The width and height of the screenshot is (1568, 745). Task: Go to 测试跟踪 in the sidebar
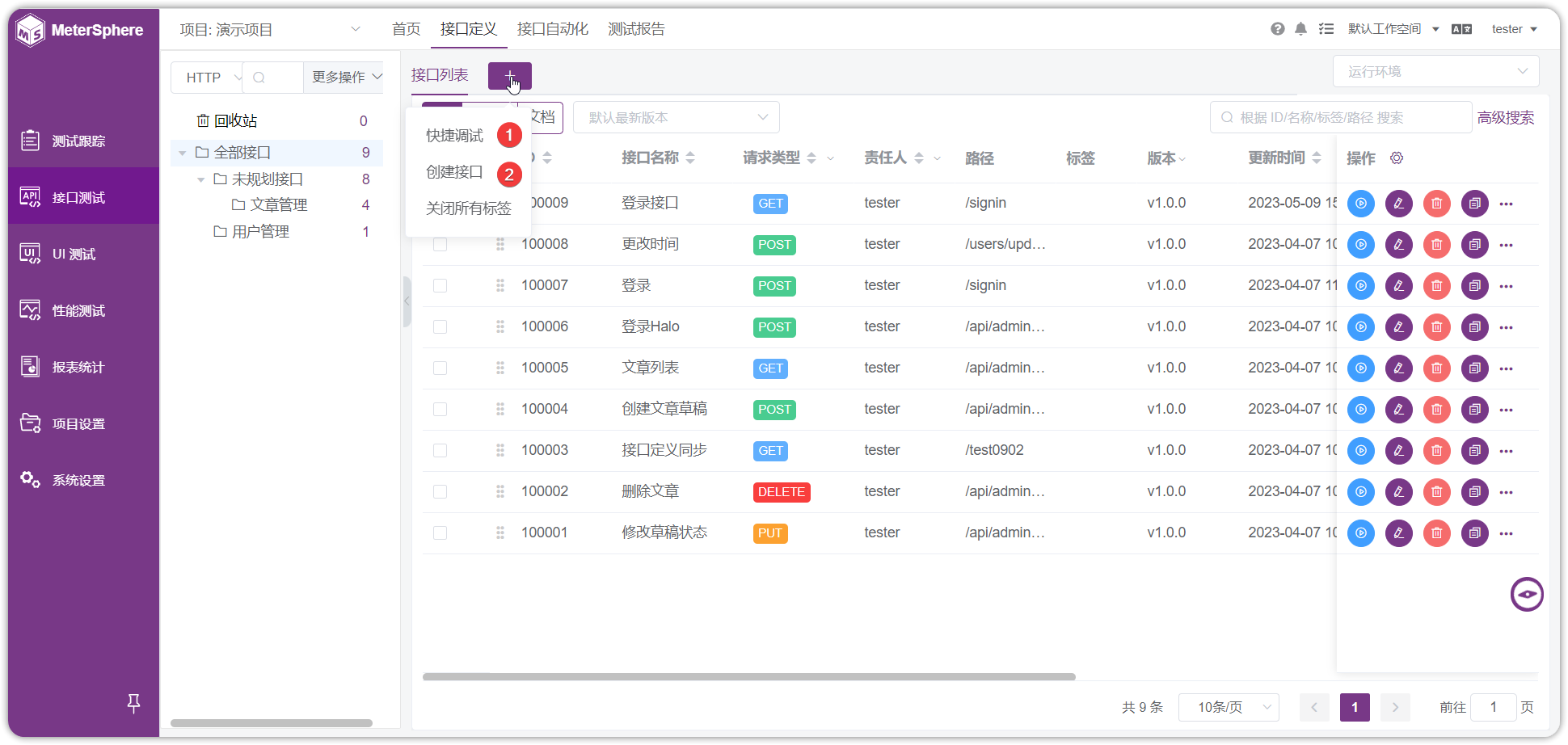point(79,141)
